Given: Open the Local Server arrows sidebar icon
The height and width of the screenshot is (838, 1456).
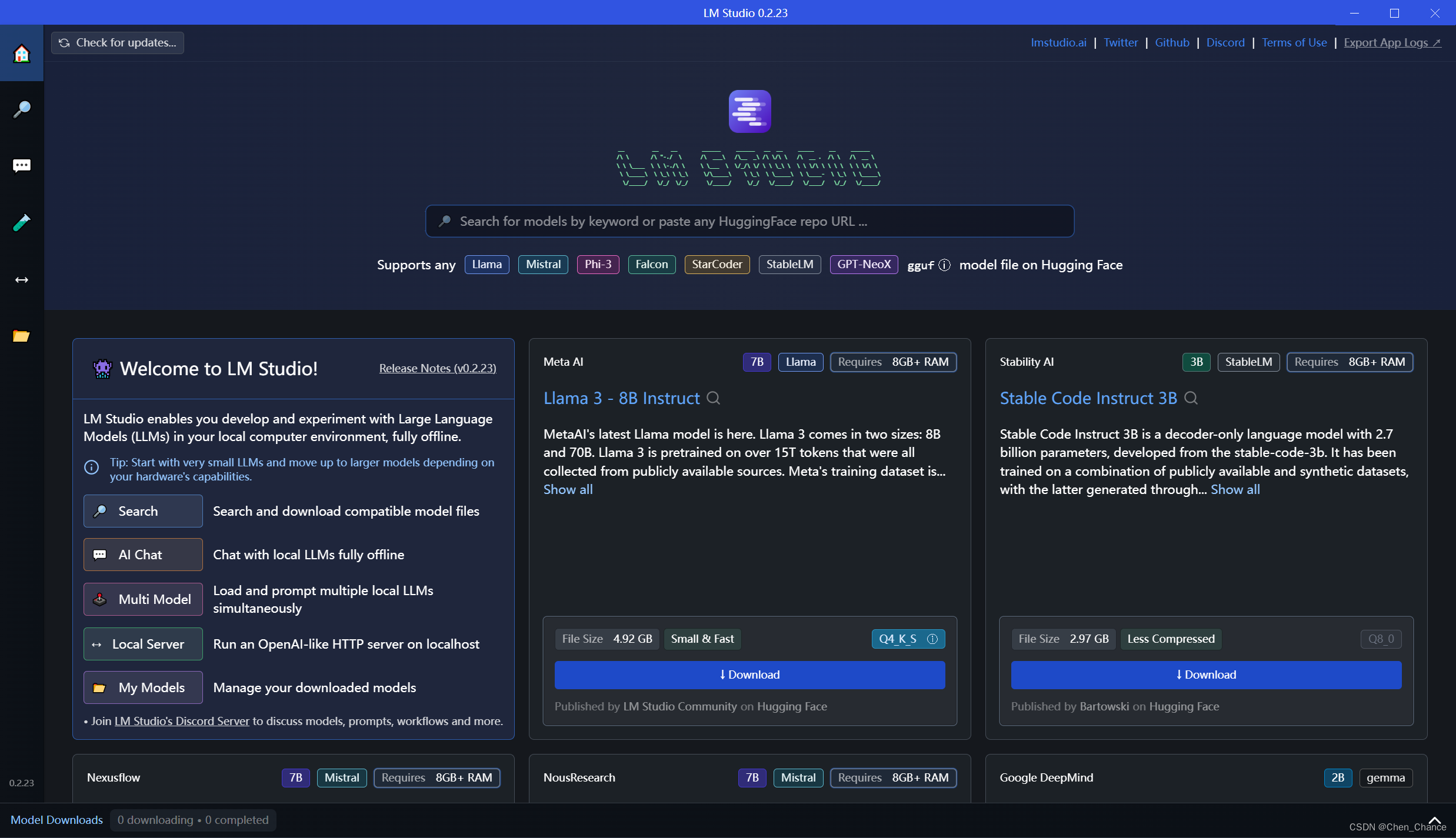Looking at the screenshot, I should click(x=22, y=280).
